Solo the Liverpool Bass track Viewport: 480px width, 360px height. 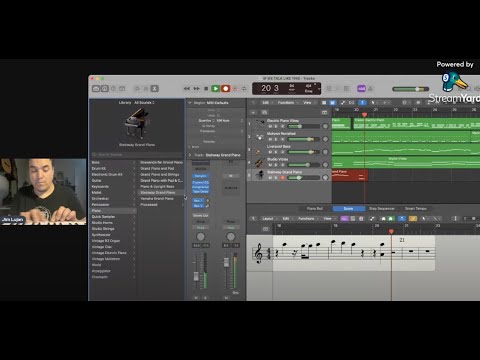click(x=276, y=152)
